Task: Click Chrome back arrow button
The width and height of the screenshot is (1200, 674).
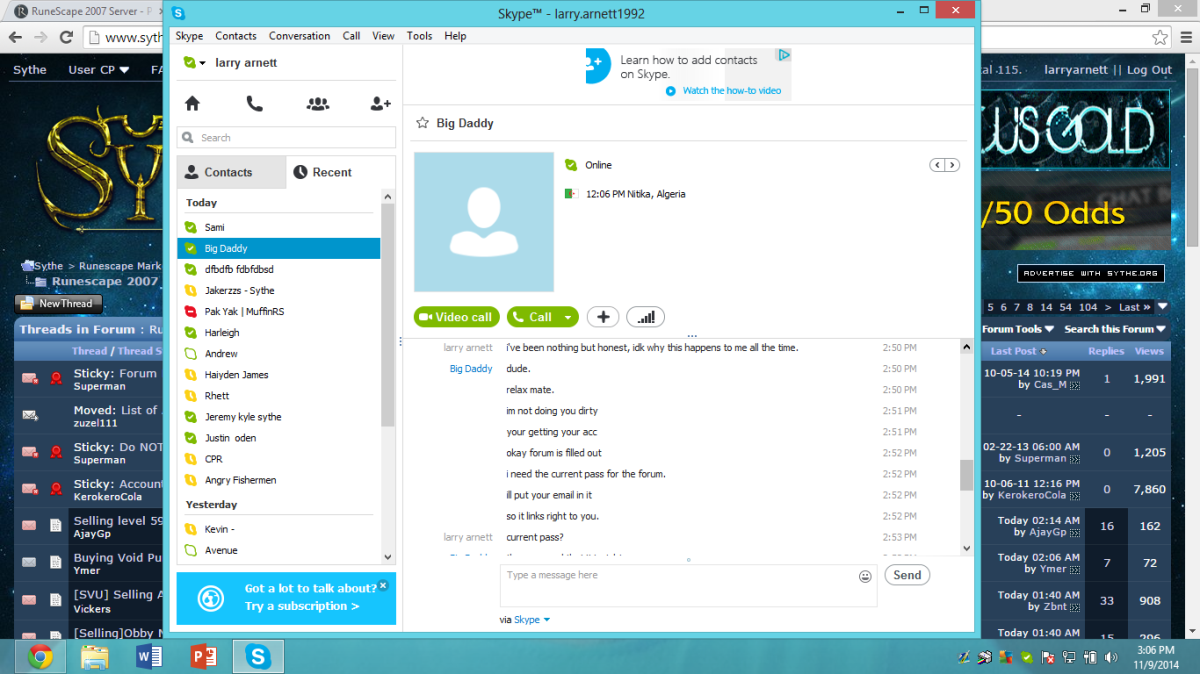Action: click(x=15, y=38)
